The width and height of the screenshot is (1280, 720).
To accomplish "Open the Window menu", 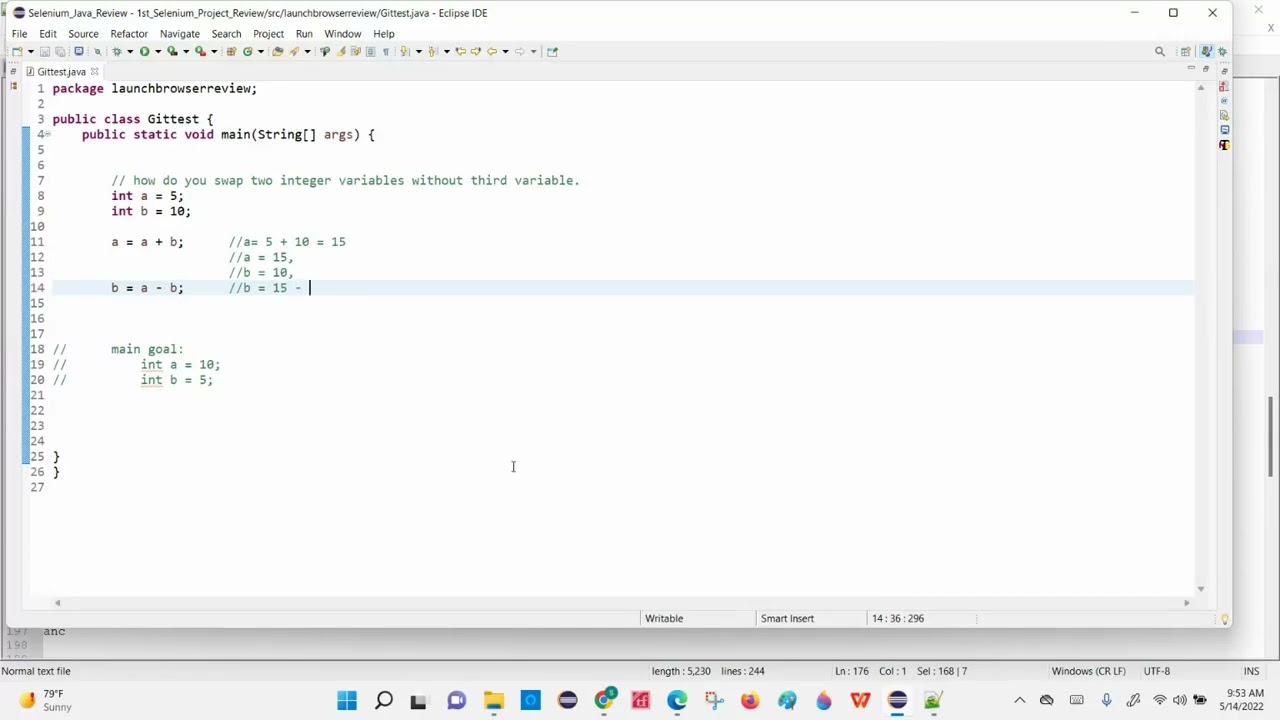I will coord(342,33).
